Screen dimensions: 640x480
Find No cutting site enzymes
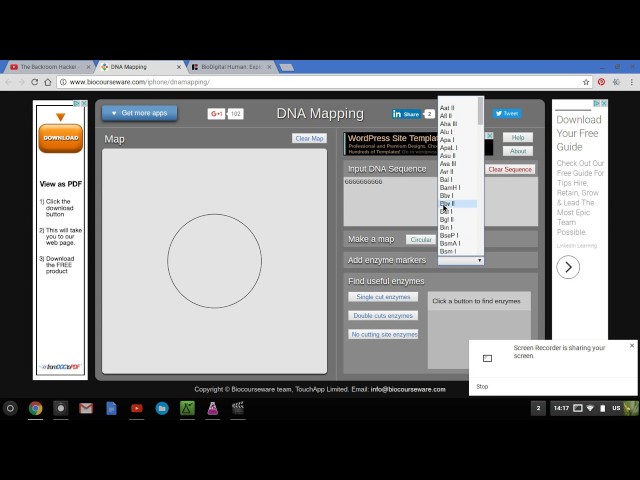point(383,334)
